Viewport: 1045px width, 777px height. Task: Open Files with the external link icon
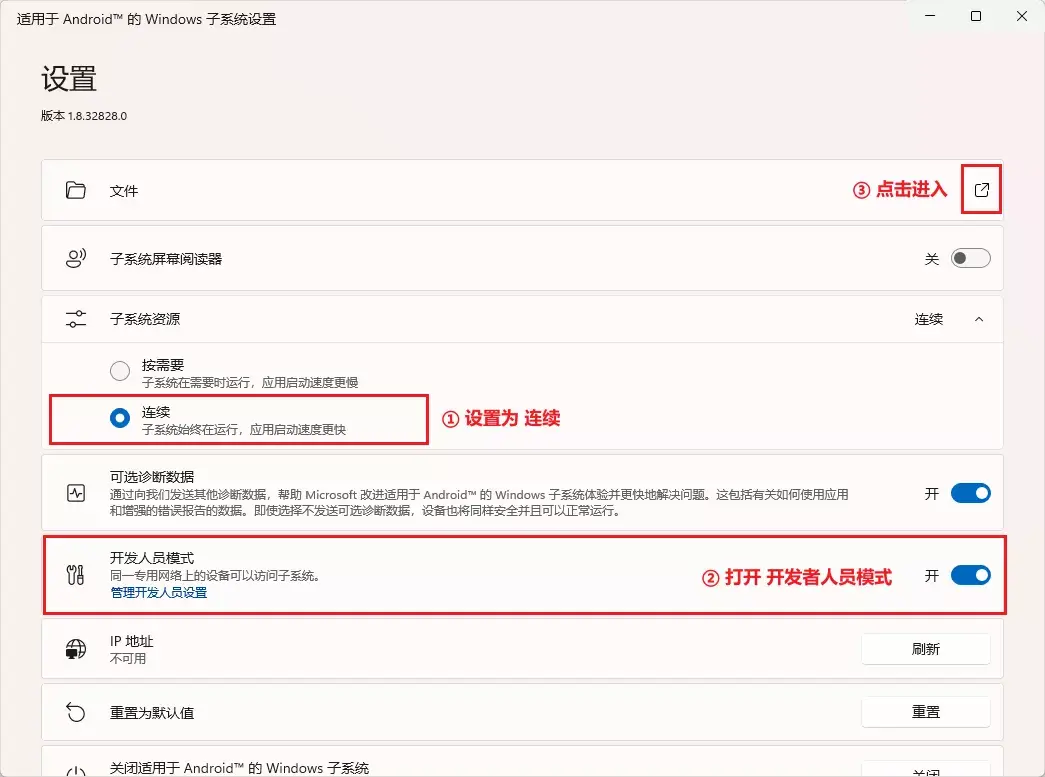(981, 190)
